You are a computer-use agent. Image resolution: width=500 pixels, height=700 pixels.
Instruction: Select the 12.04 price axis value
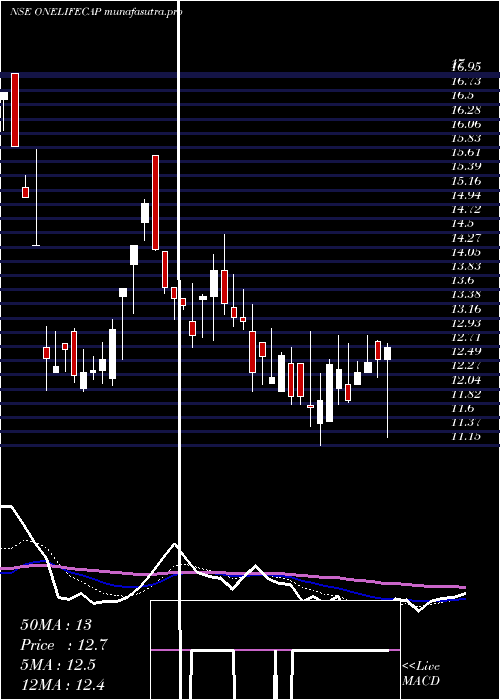pyautogui.click(x=466, y=380)
